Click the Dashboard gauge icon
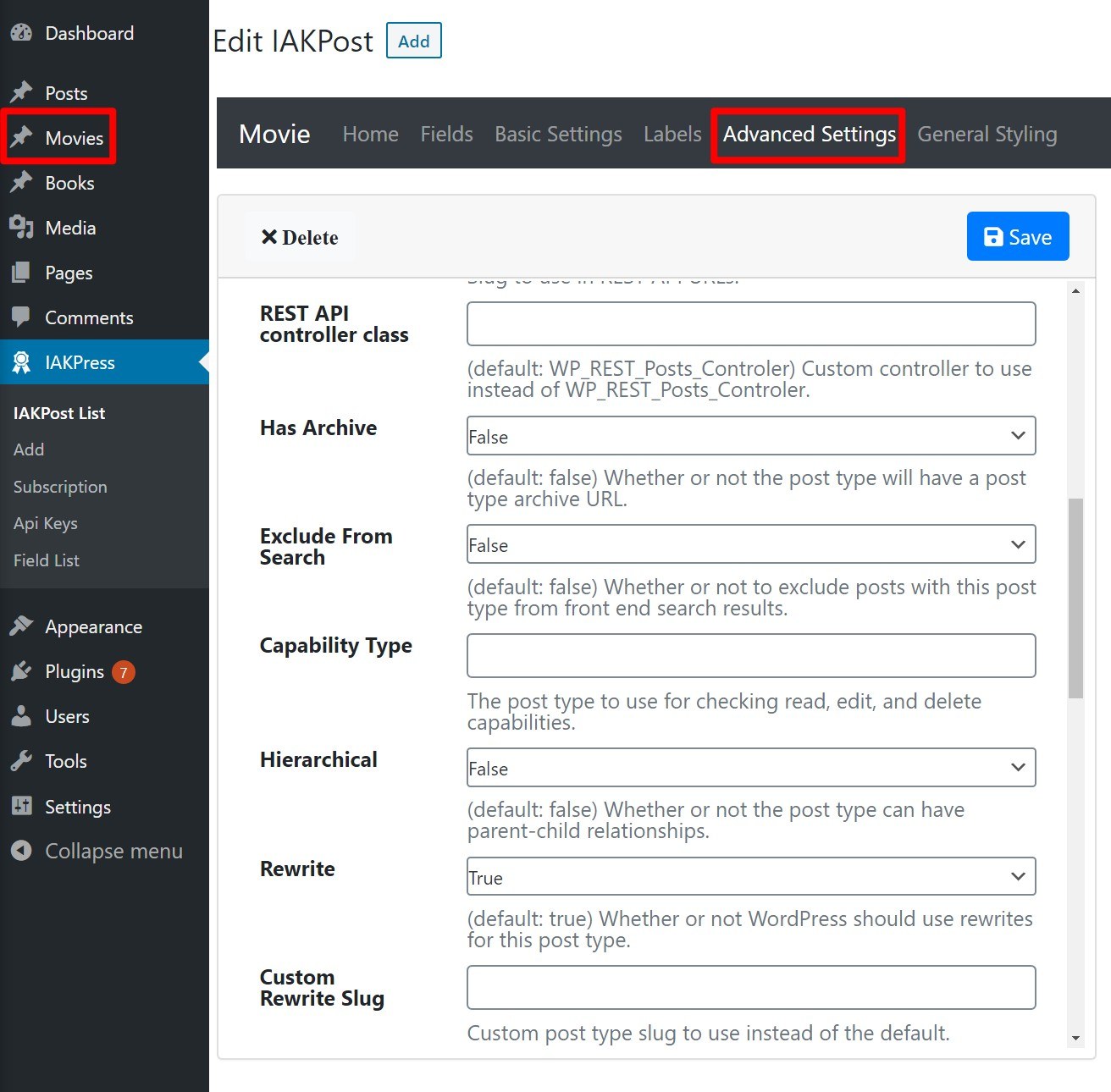1111x1092 pixels. [x=21, y=33]
